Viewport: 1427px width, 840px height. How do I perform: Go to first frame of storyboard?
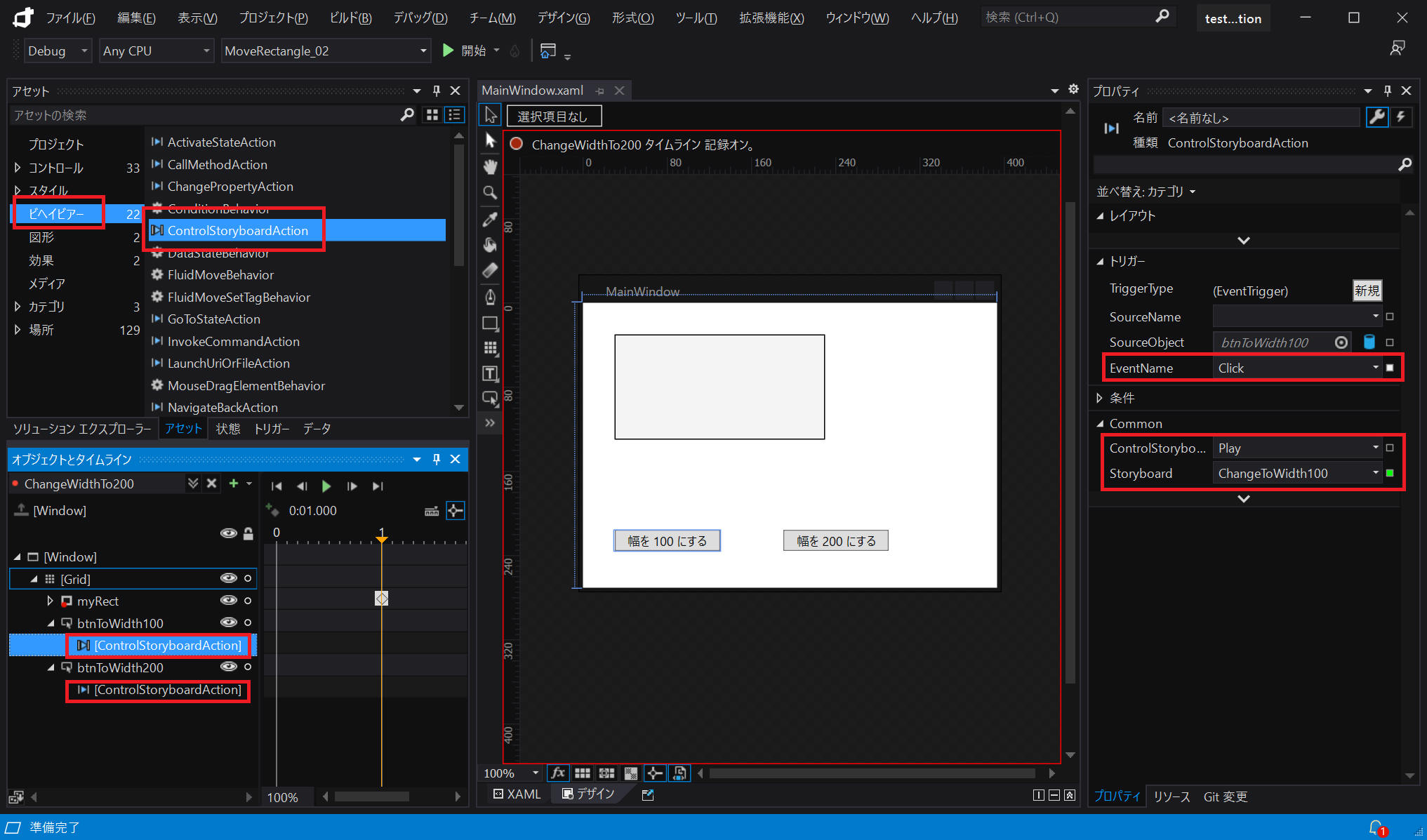point(277,486)
